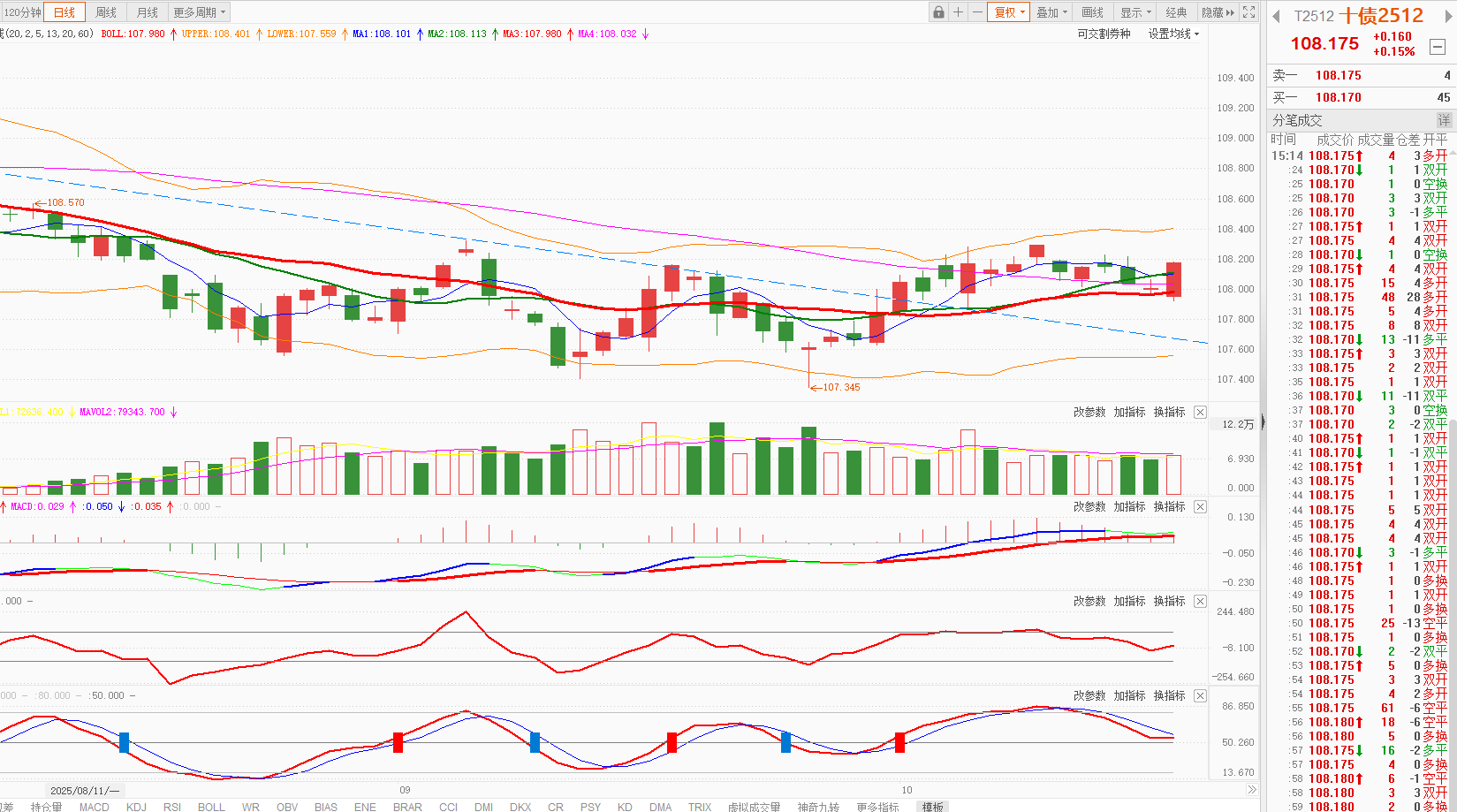Click the 107.345 low price label

click(x=841, y=387)
